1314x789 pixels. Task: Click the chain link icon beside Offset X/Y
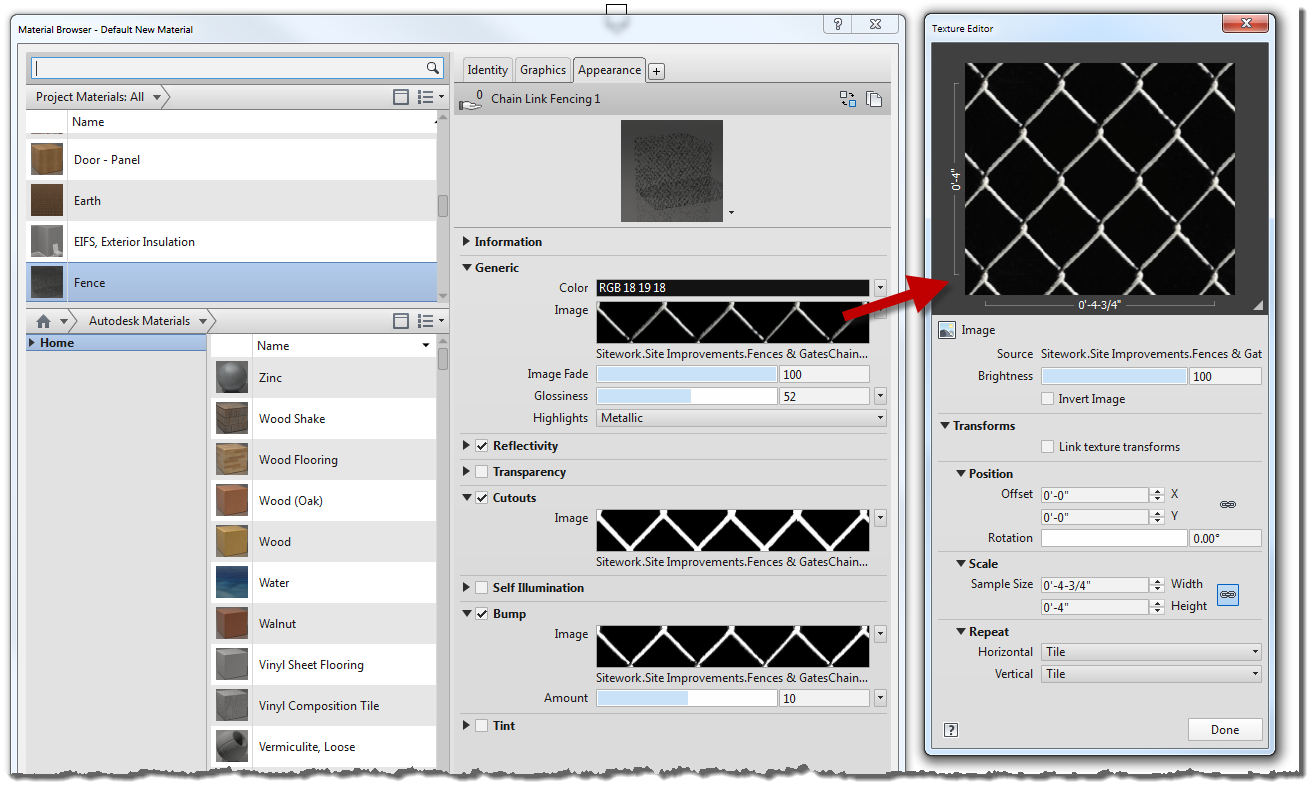(x=1228, y=505)
